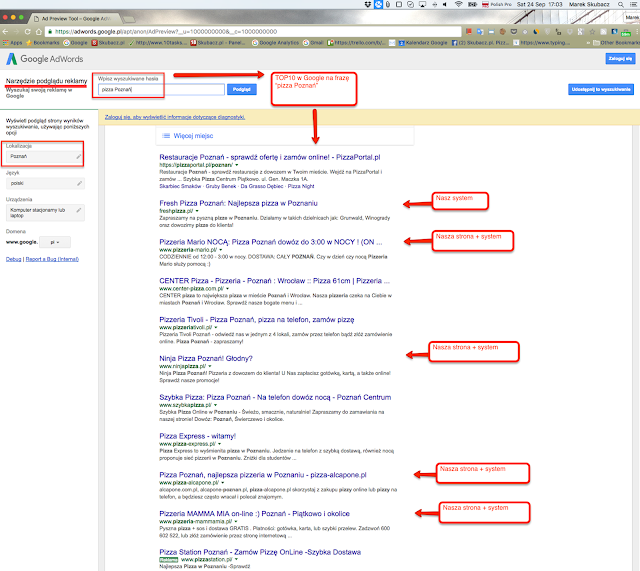Open the Kalendarz Google bookmark
Screen dimensions: 640x571
[x=422, y=42]
